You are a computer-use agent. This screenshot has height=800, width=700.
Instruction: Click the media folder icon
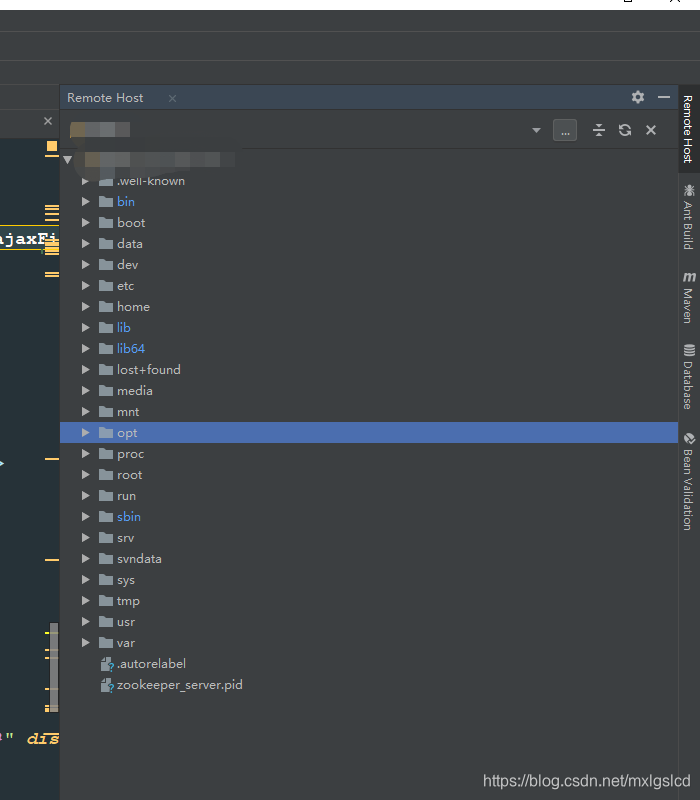(x=106, y=391)
